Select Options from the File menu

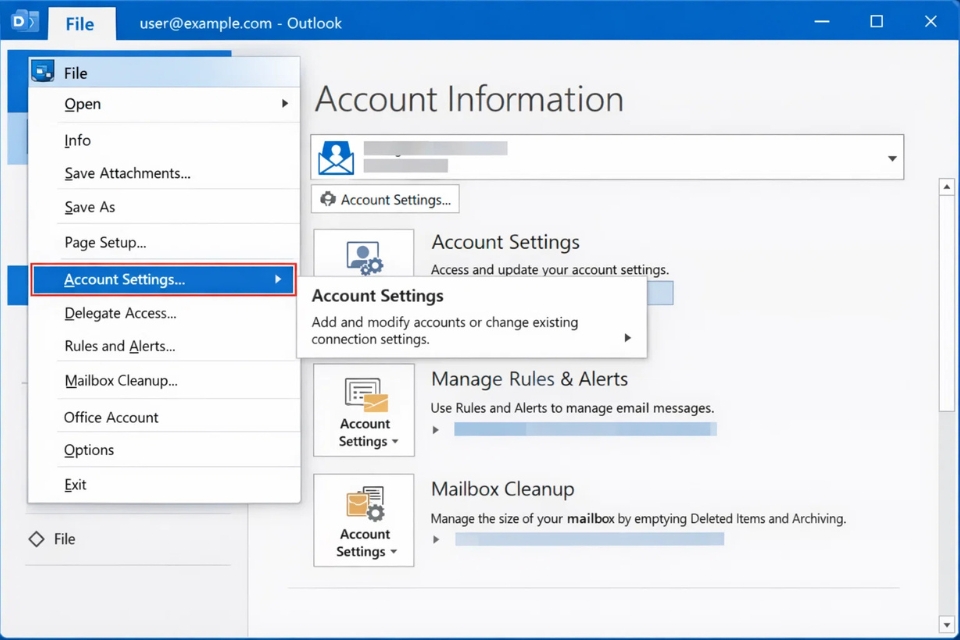tap(88, 450)
